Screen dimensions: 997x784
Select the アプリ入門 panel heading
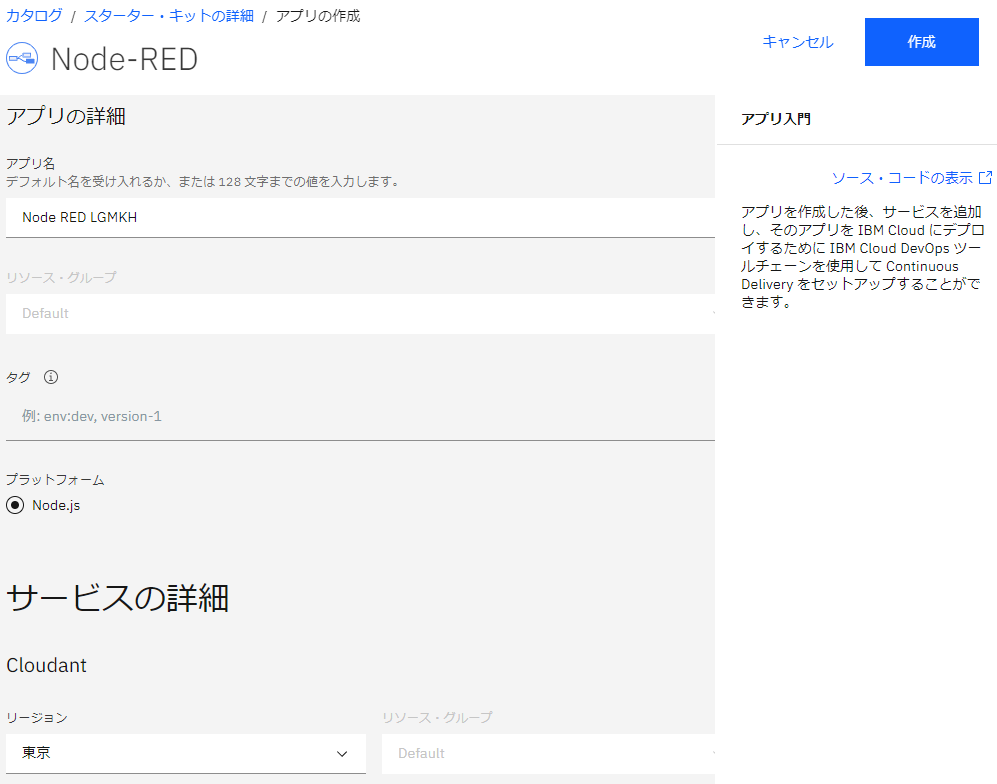[776, 119]
